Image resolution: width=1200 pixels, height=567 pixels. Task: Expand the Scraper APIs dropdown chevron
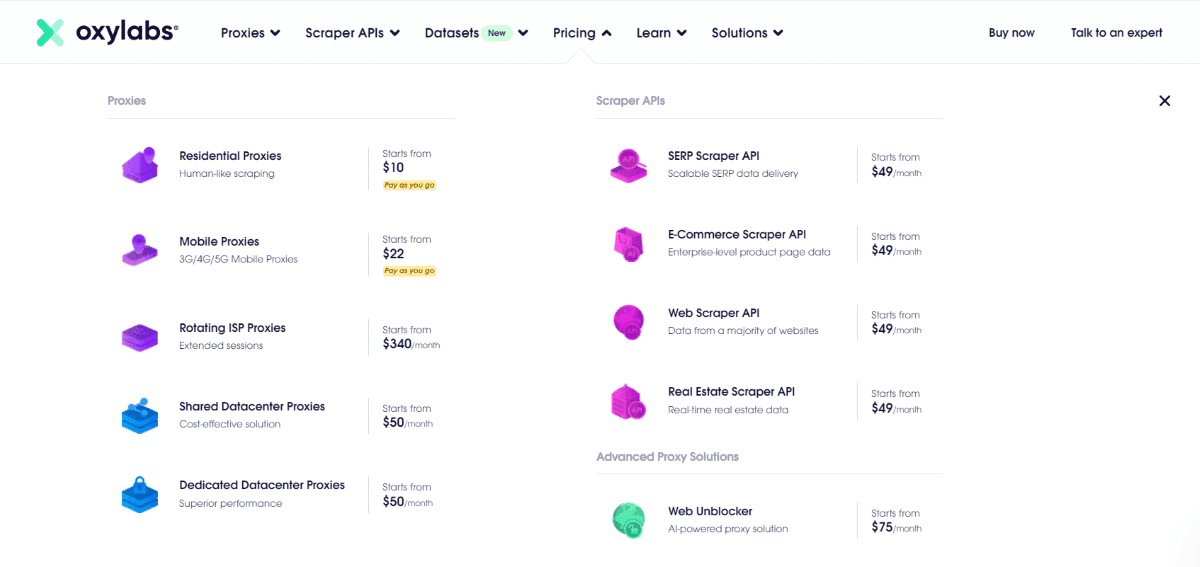pyautogui.click(x=394, y=33)
